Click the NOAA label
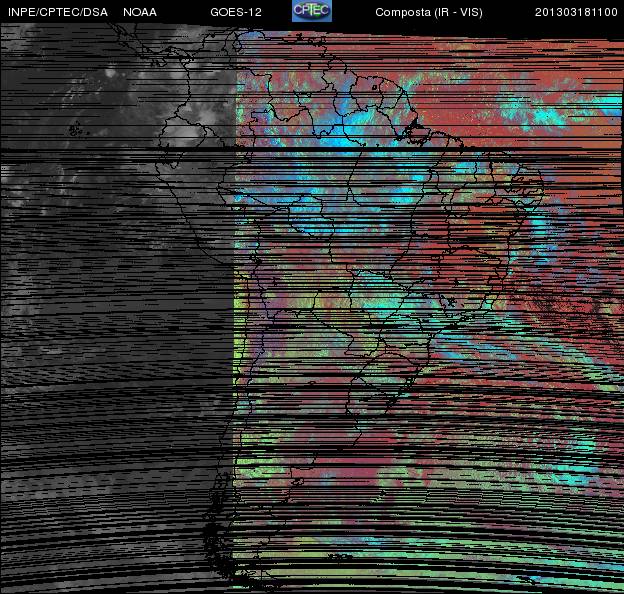Viewport: 624px width, 594px height. click(140, 12)
